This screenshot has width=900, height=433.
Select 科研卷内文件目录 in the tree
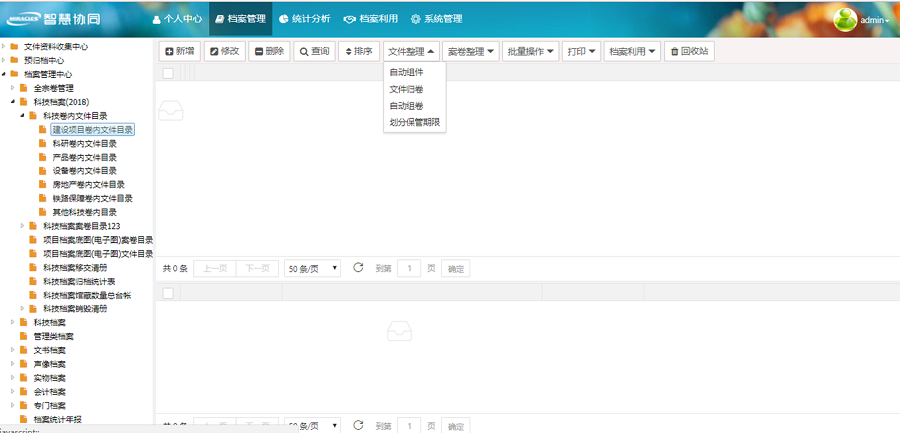(x=84, y=144)
